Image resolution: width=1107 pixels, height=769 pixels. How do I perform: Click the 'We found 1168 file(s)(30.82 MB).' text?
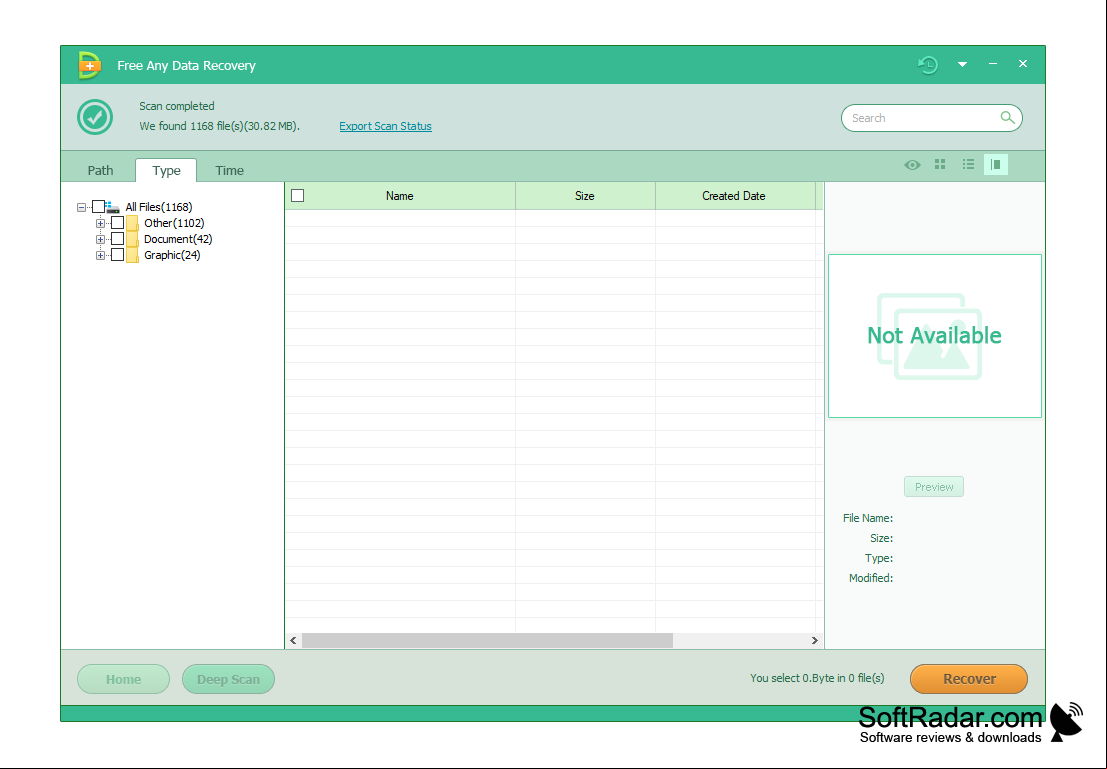click(x=220, y=126)
